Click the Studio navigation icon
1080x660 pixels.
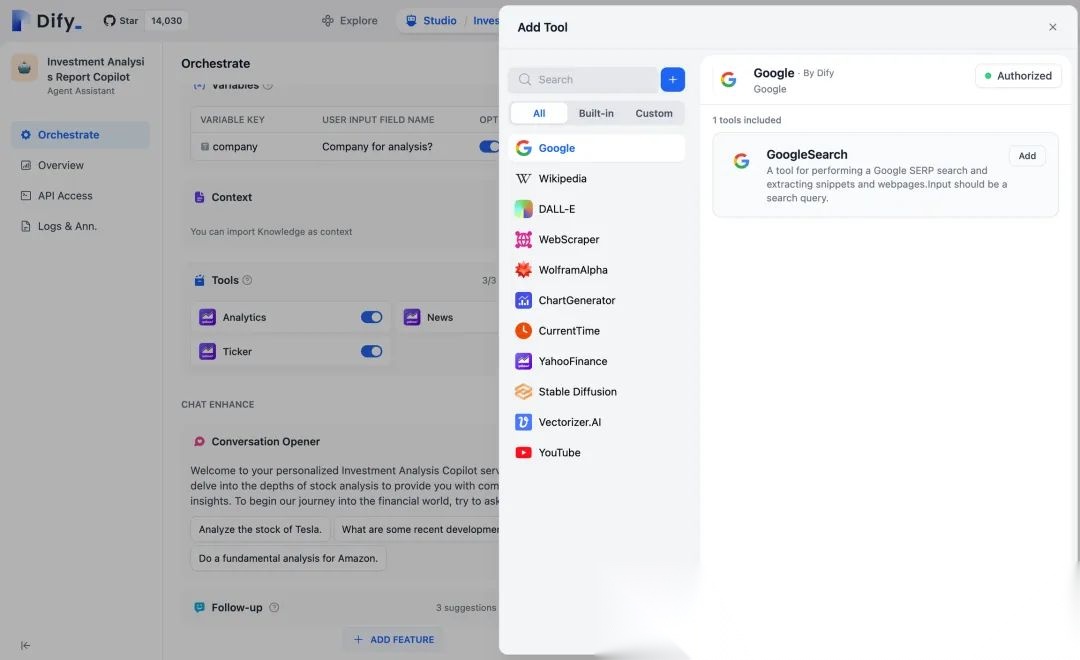(411, 21)
